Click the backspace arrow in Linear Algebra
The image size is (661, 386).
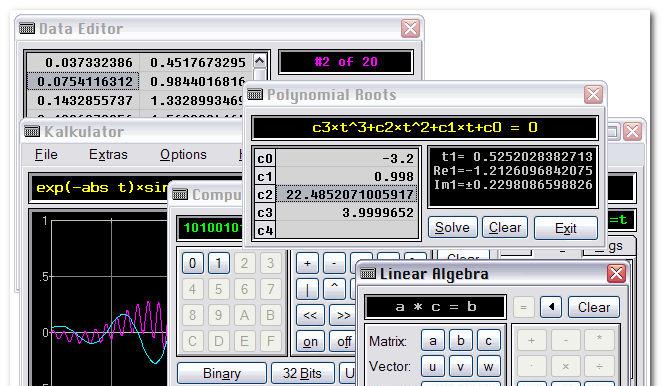point(551,307)
